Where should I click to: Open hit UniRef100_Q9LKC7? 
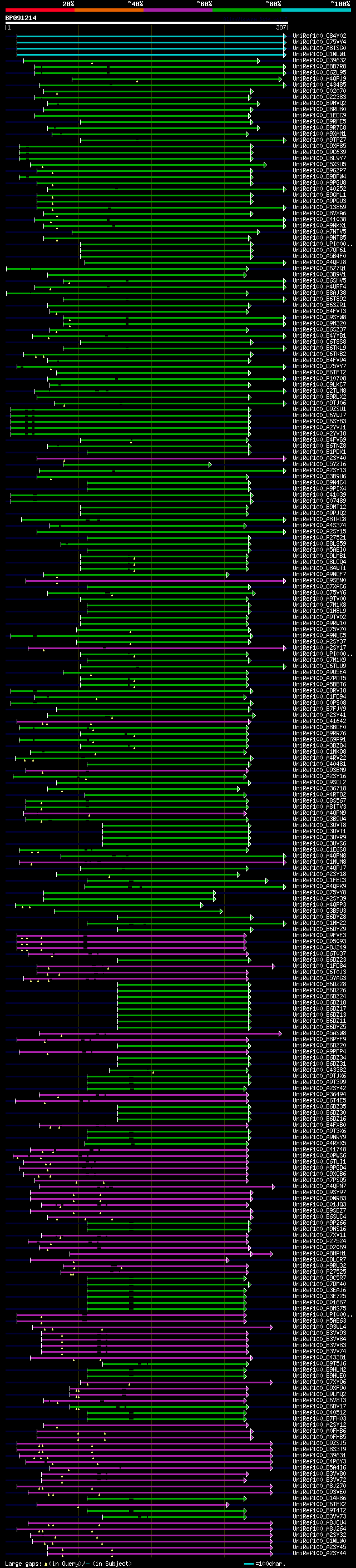319,385
